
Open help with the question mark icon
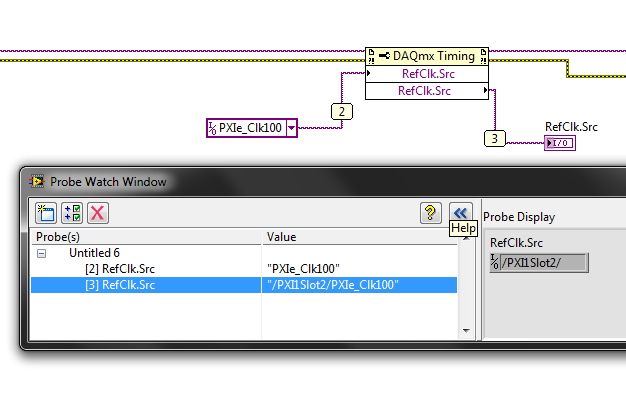coord(430,213)
